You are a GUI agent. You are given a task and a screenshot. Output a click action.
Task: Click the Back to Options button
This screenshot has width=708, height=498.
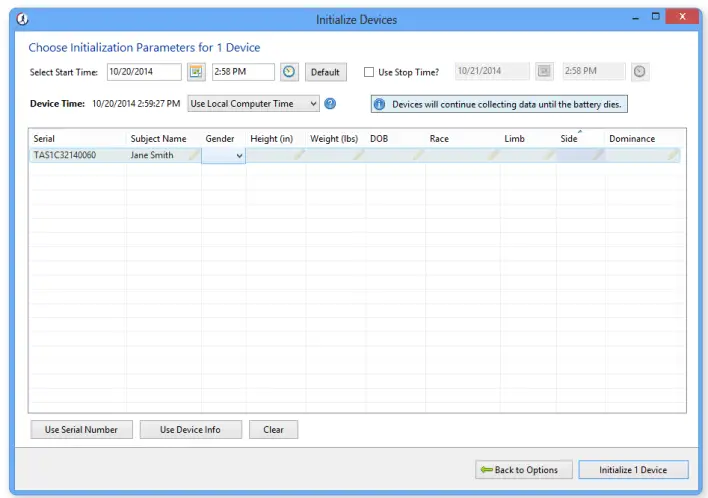pyautogui.click(x=524, y=470)
